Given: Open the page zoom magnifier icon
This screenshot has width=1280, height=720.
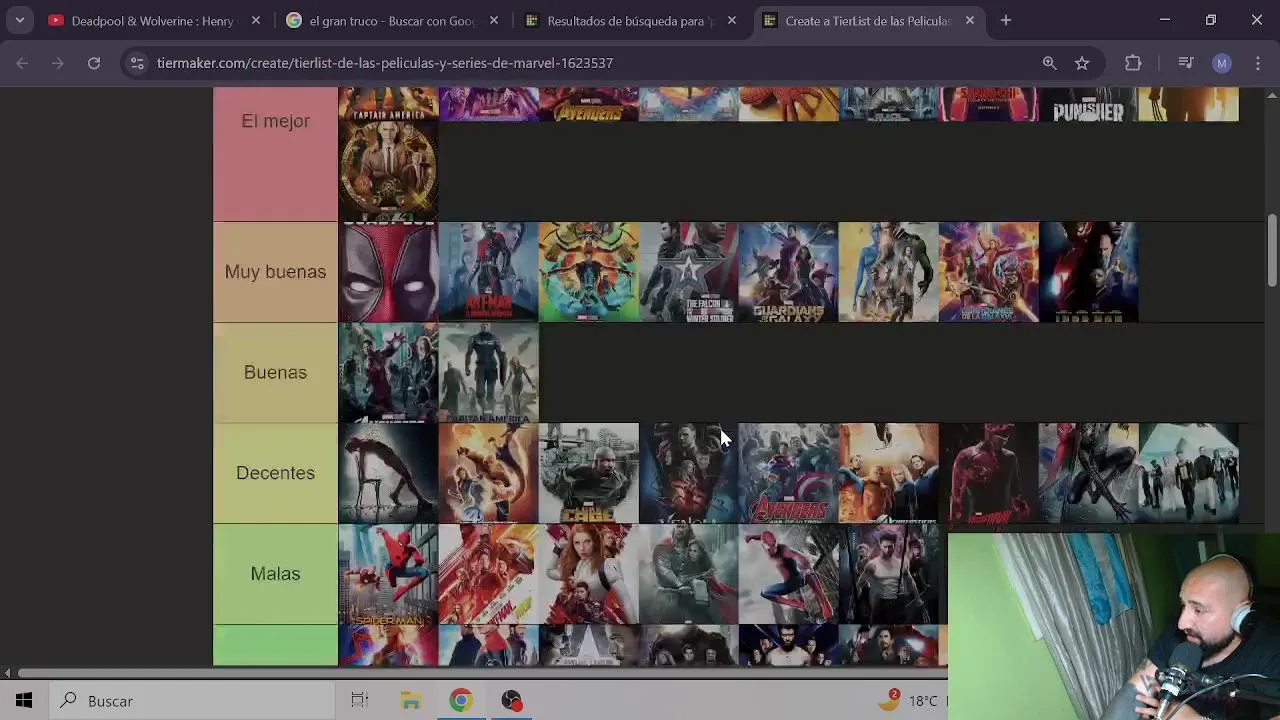Looking at the screenshot, I should click(x=1049, y=63).
